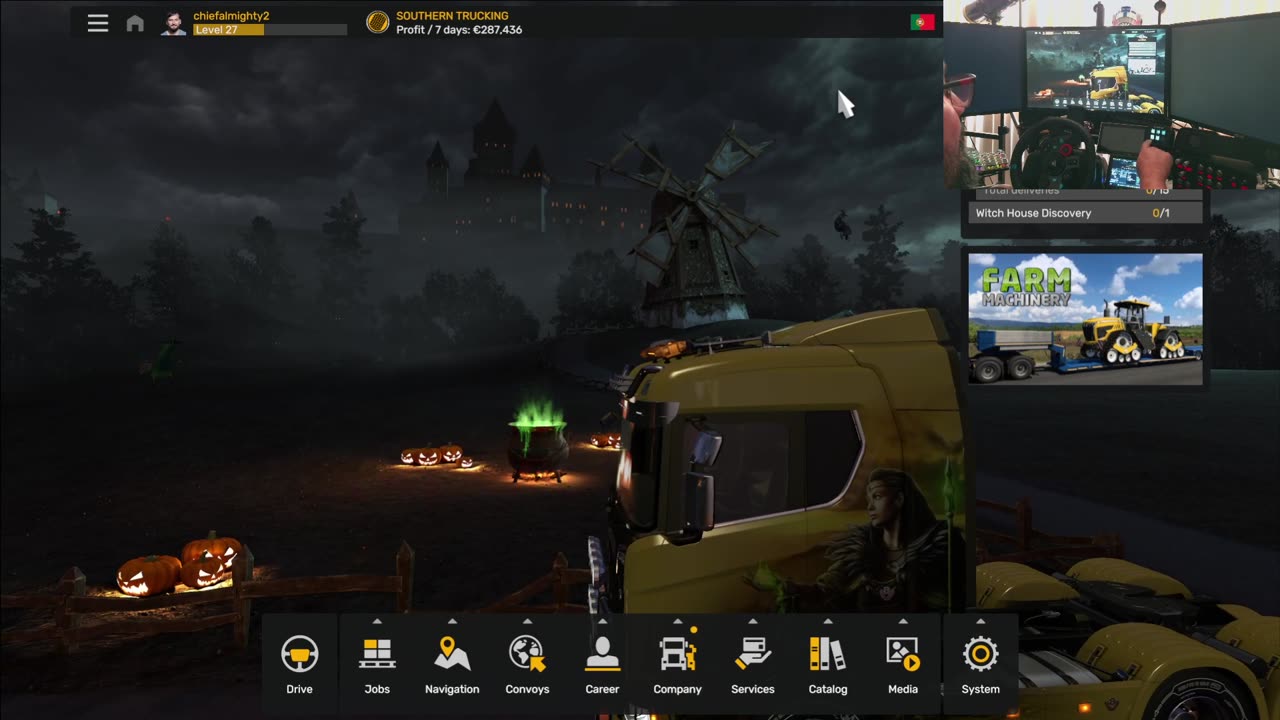The width and height of the screenshot is (1280, 720).
Task: Open the Convoys globe icon
Action: pyautogui.click(x=527, y=656)
